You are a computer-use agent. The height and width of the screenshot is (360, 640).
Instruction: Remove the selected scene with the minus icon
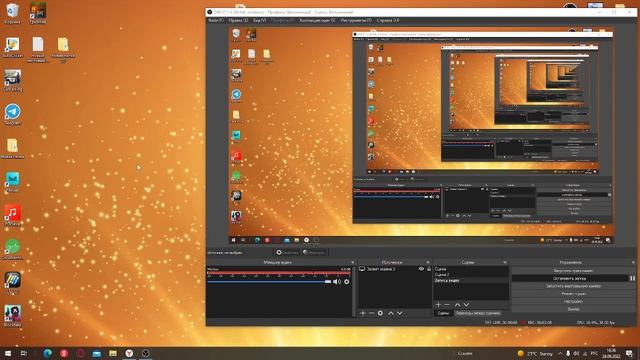tap(447, 304)
